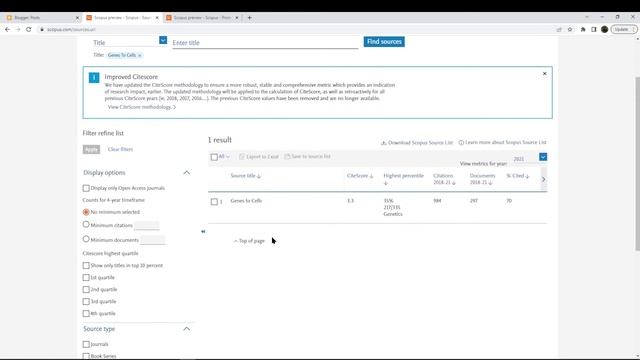The width and height of the screenshot is (640, 360).
Task: Sort by Highest percentile
Action: [403, 179]
